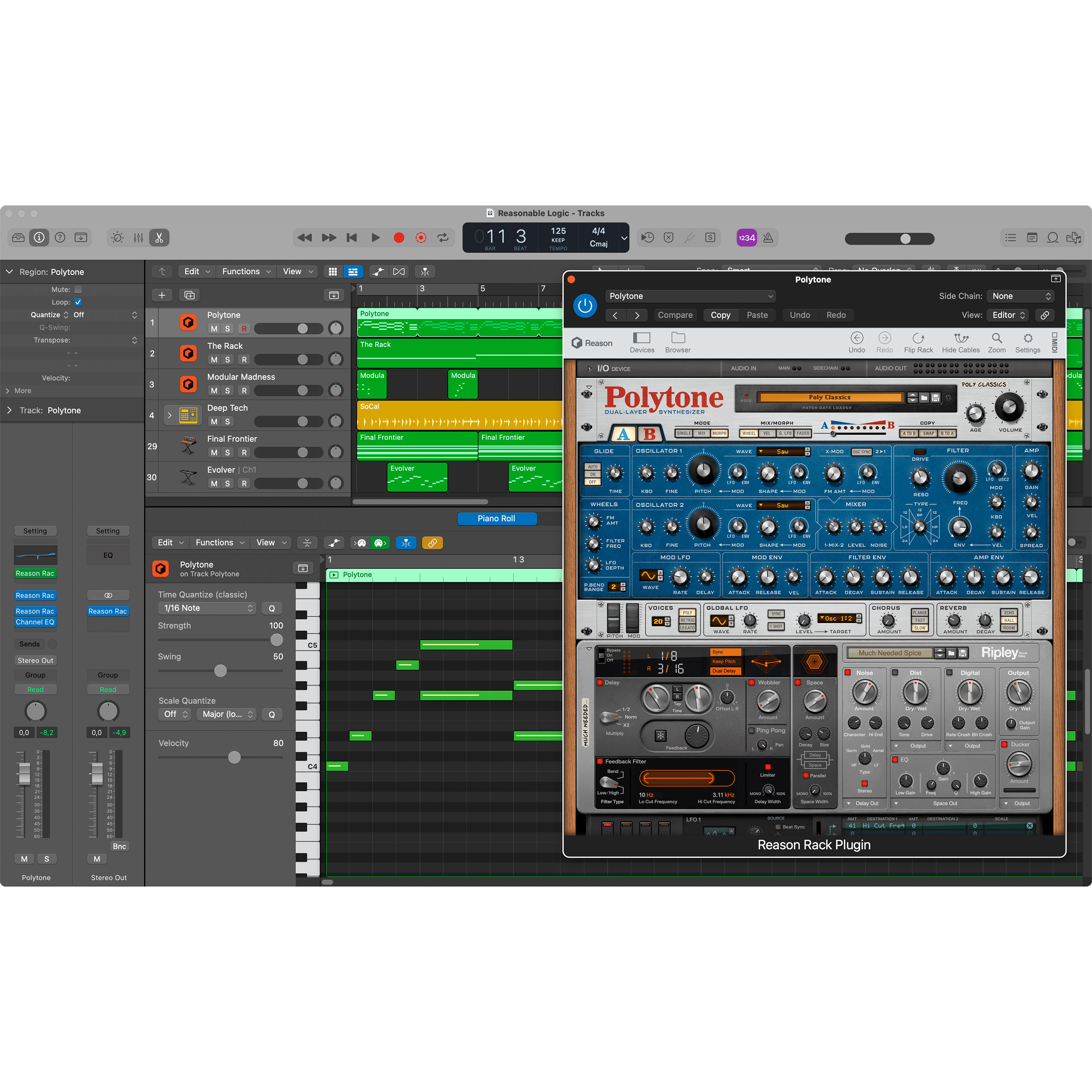Click the scissors edit tool icon in toolbar
The height and width of the screenshot is (1092, 1092).
159,237
